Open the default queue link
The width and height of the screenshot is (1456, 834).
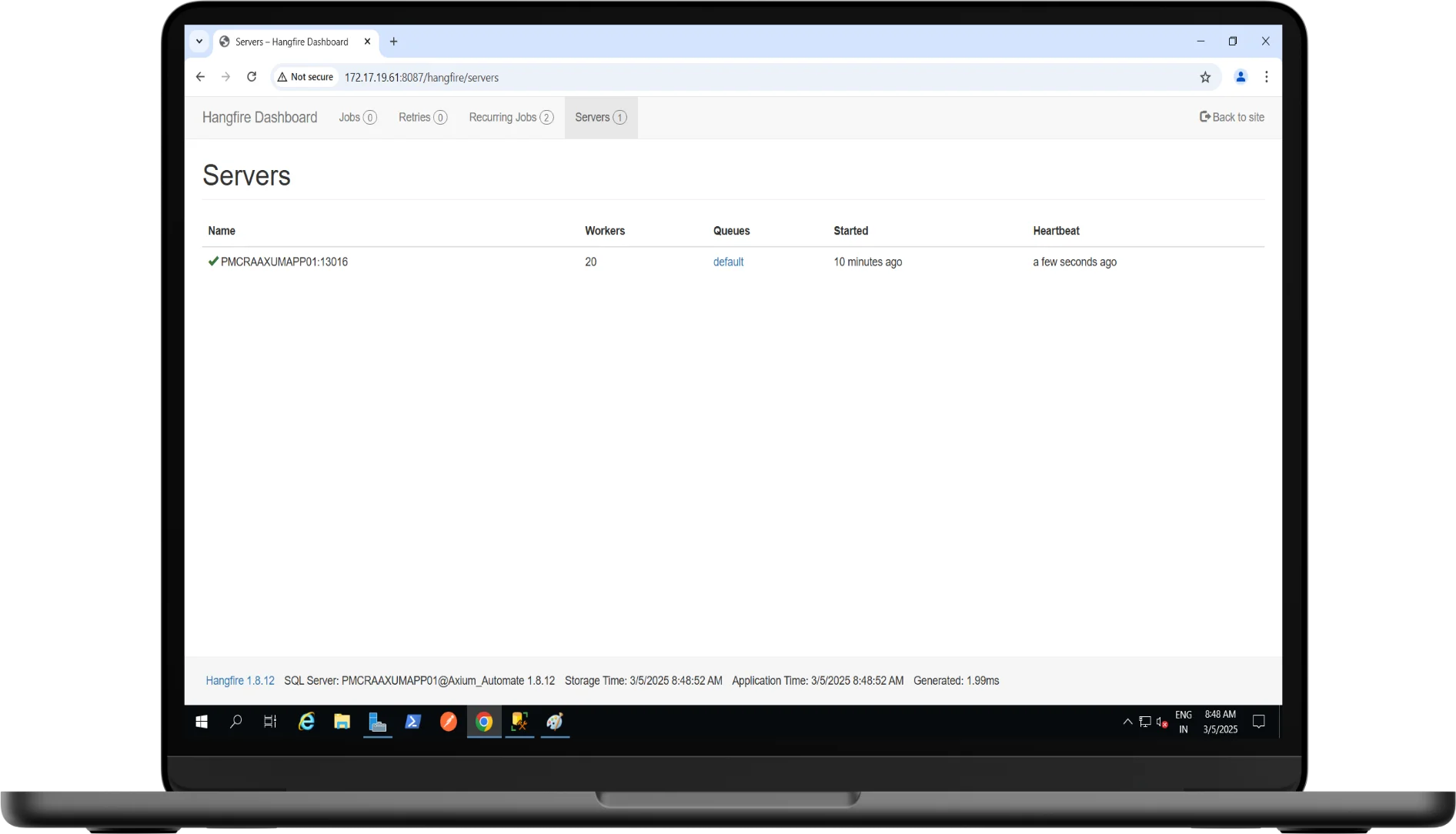(728, 262)
